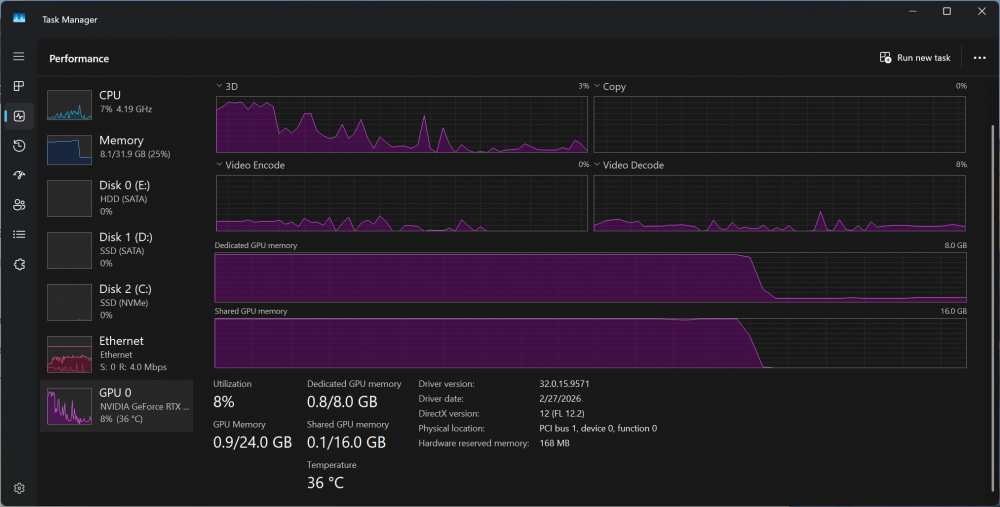Open the Services puzzle-piece icon

point(18,264)
